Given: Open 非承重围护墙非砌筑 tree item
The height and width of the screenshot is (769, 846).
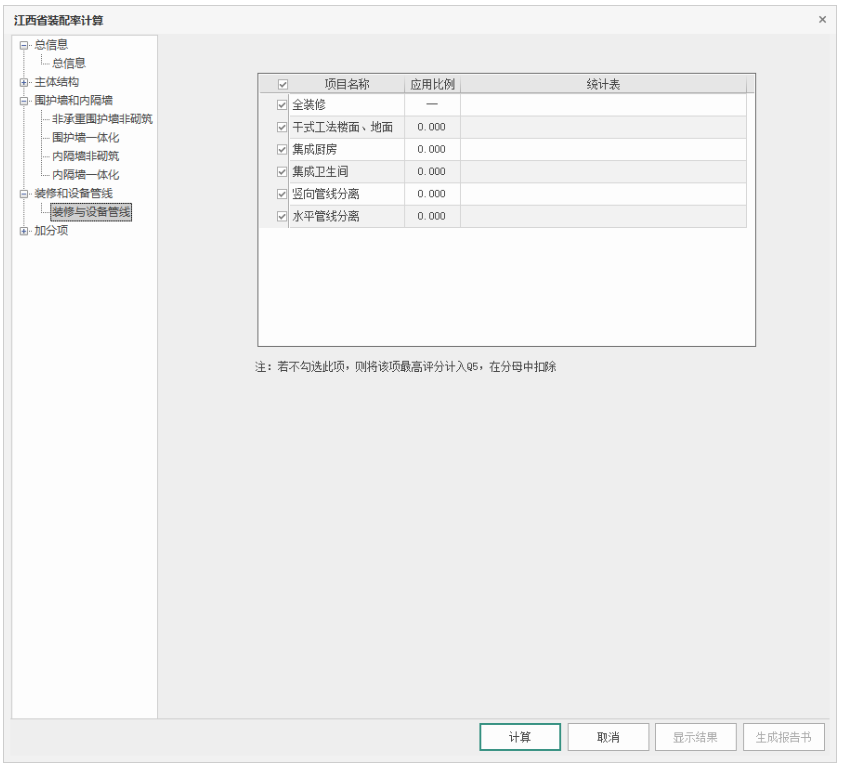Looking at the screenshot, I should [x=102, y=119].
